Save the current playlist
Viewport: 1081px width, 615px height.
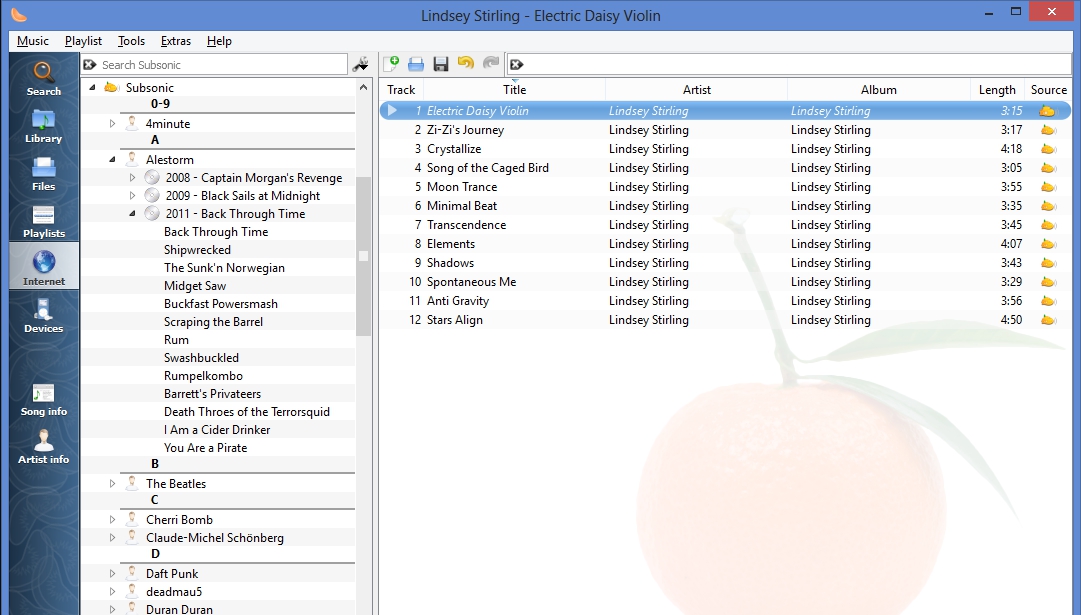(x=440, y=63)
